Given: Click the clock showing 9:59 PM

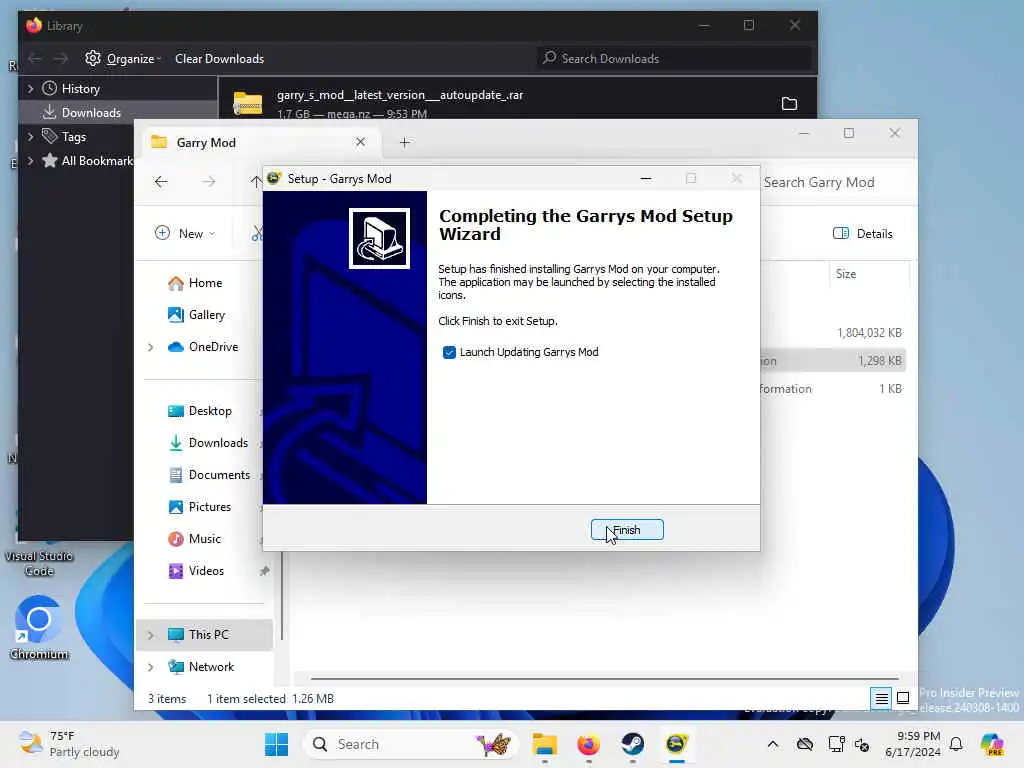Looking at the screenshot, I should pos(913,744).
